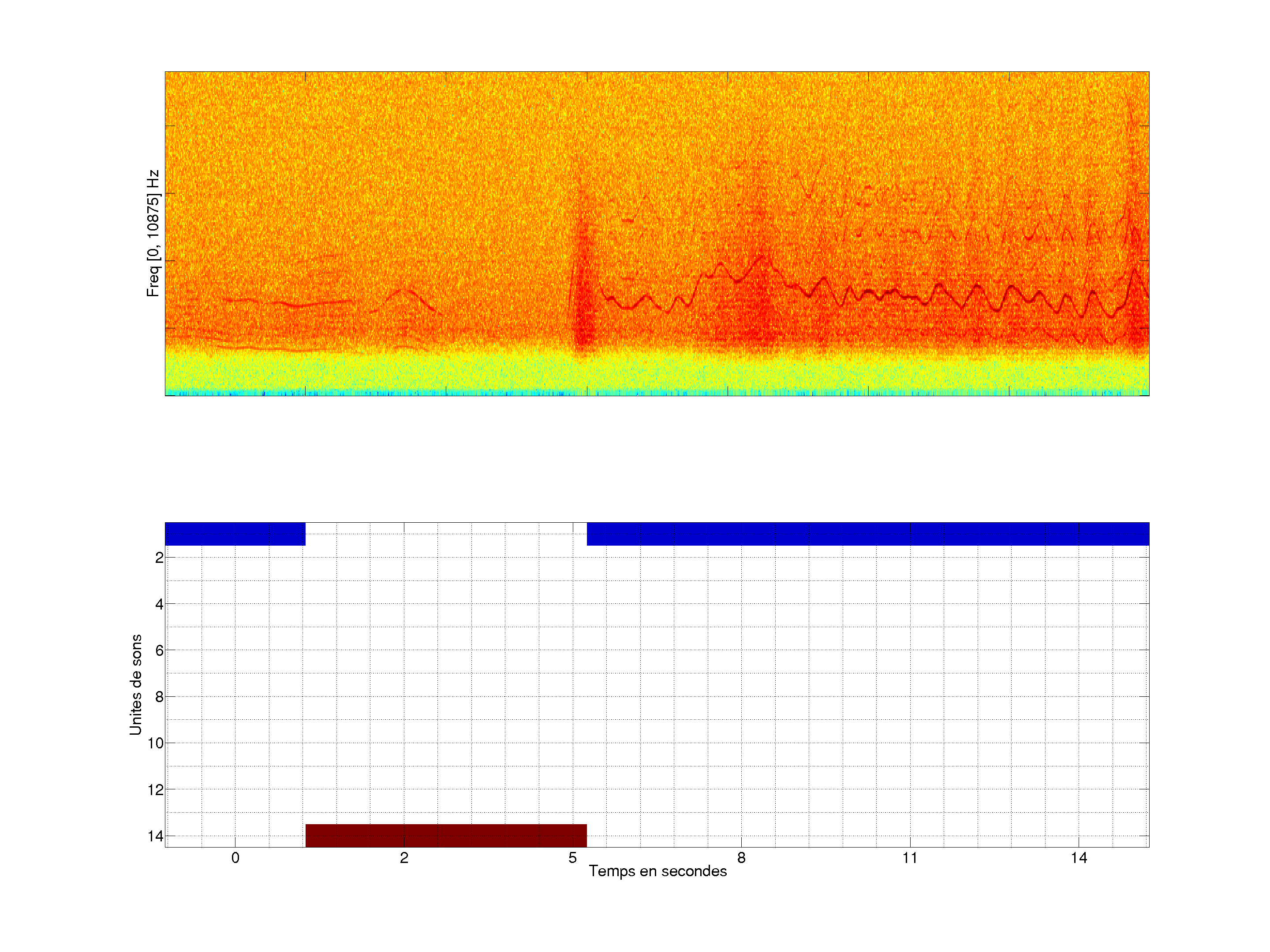The height and width of the screenshot is (952, 1270).
Task: Click the left blue bar at unit 1
Action: tap(235, 534)
